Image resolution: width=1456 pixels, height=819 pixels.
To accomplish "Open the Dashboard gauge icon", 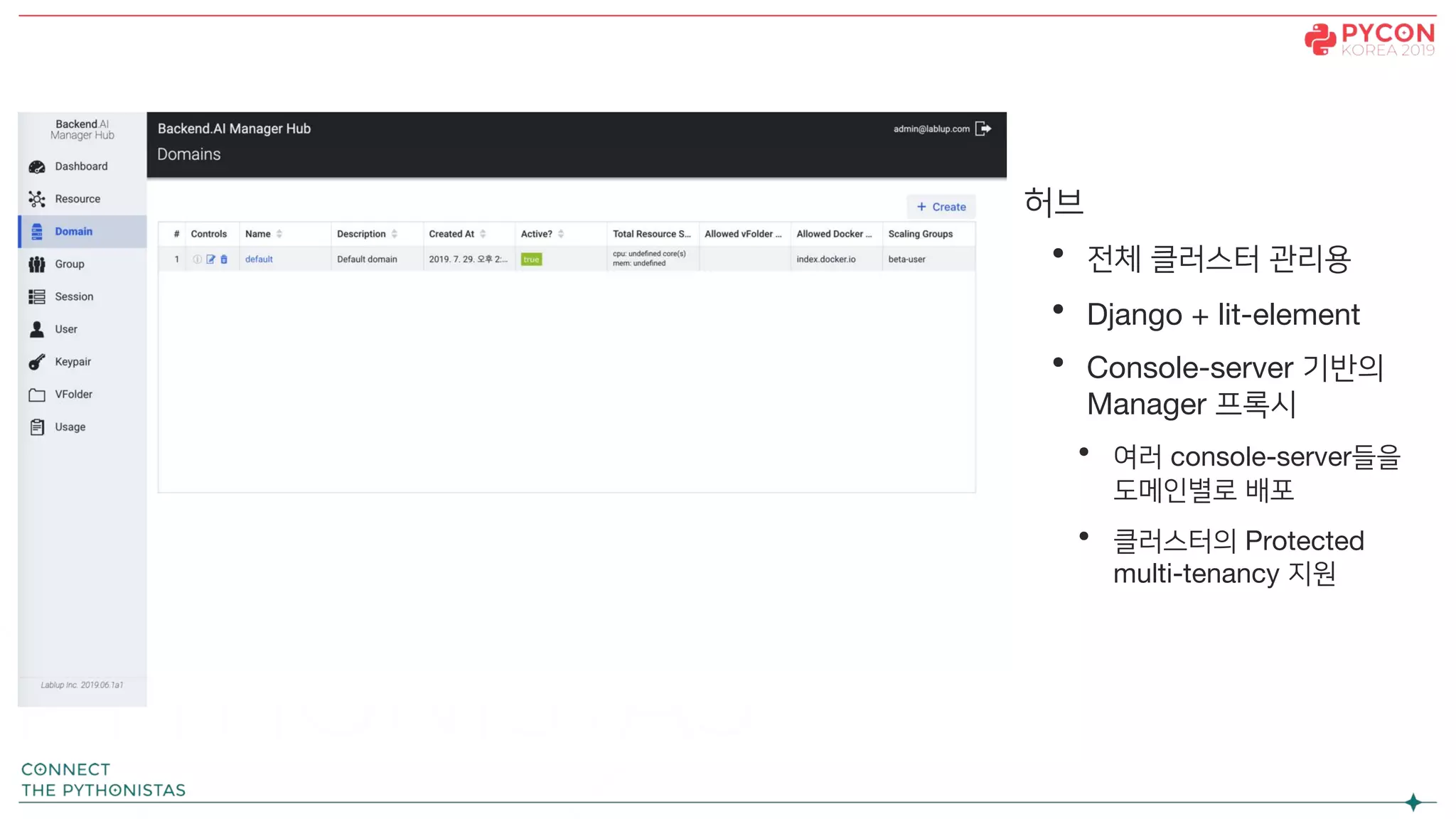I will coord(37,166).
